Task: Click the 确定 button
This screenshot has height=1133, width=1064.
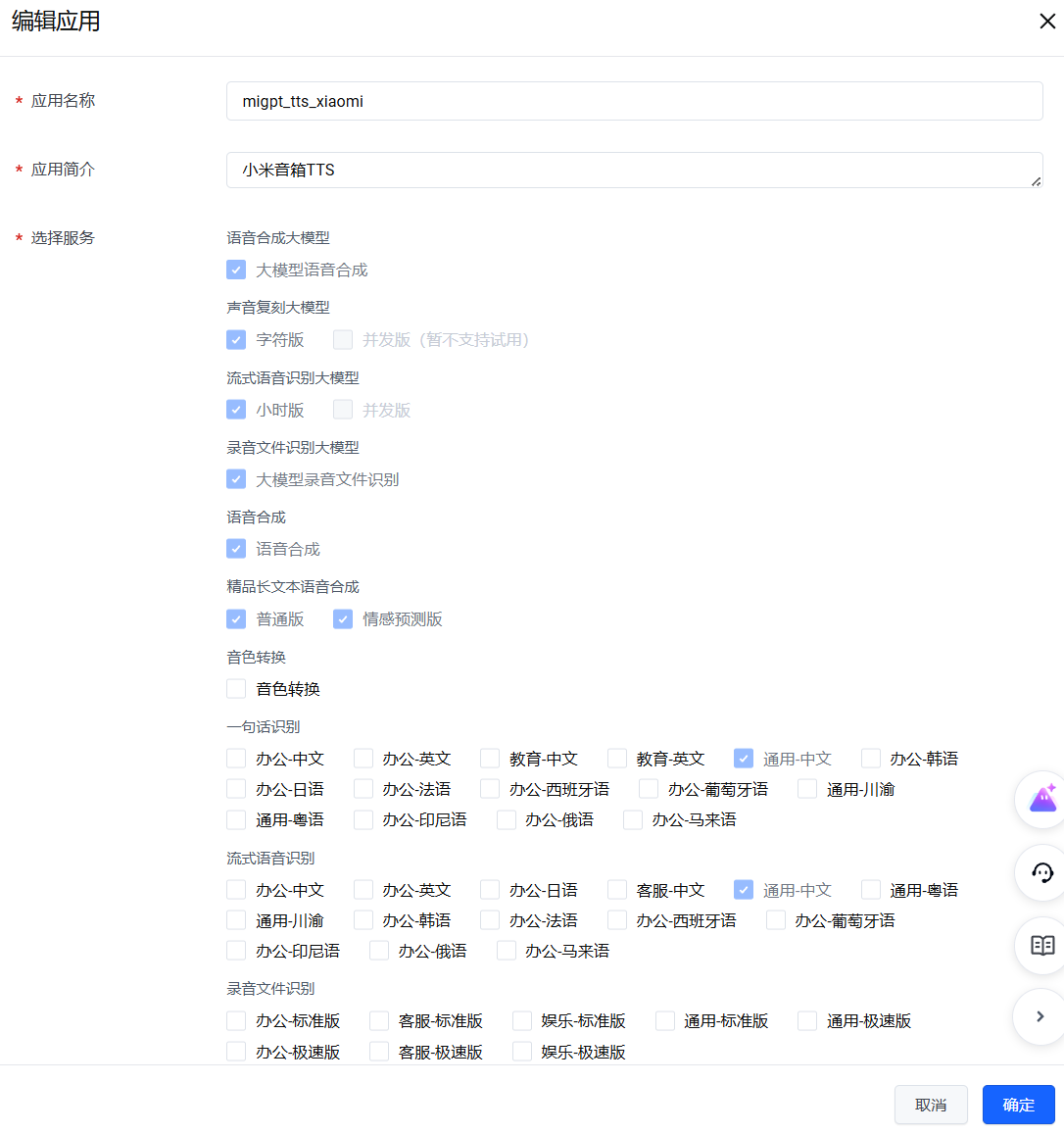Action: point(1018,1105)
